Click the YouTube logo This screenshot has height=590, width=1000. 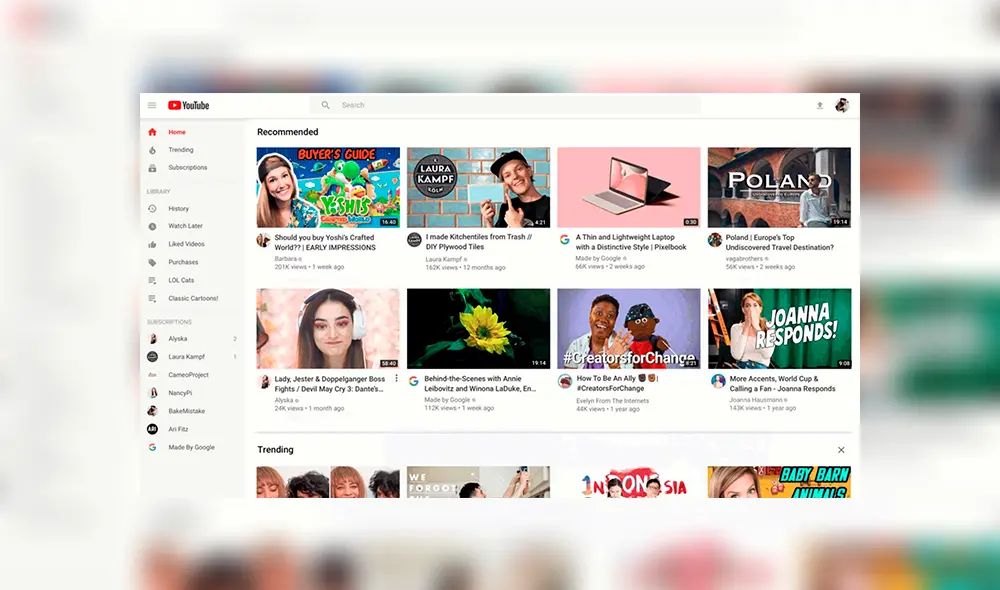188,105
